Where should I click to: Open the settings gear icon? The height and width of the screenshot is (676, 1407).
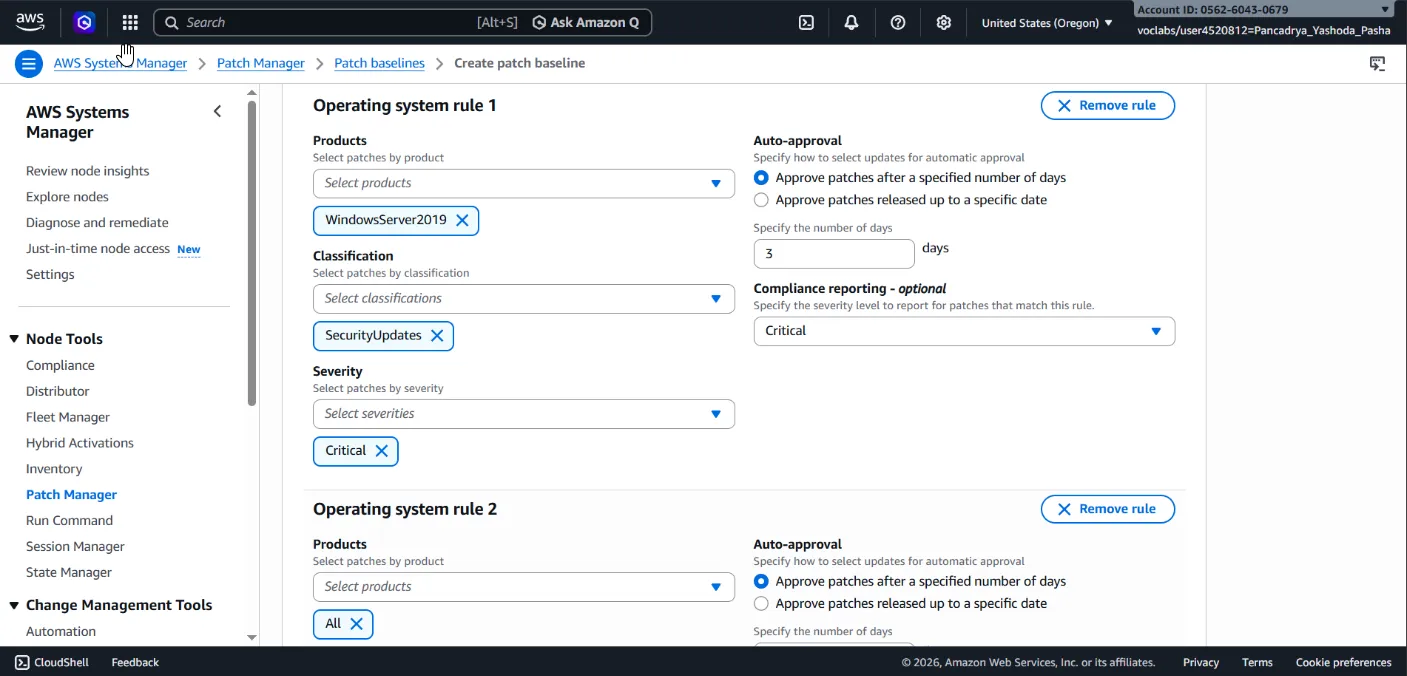944,22
